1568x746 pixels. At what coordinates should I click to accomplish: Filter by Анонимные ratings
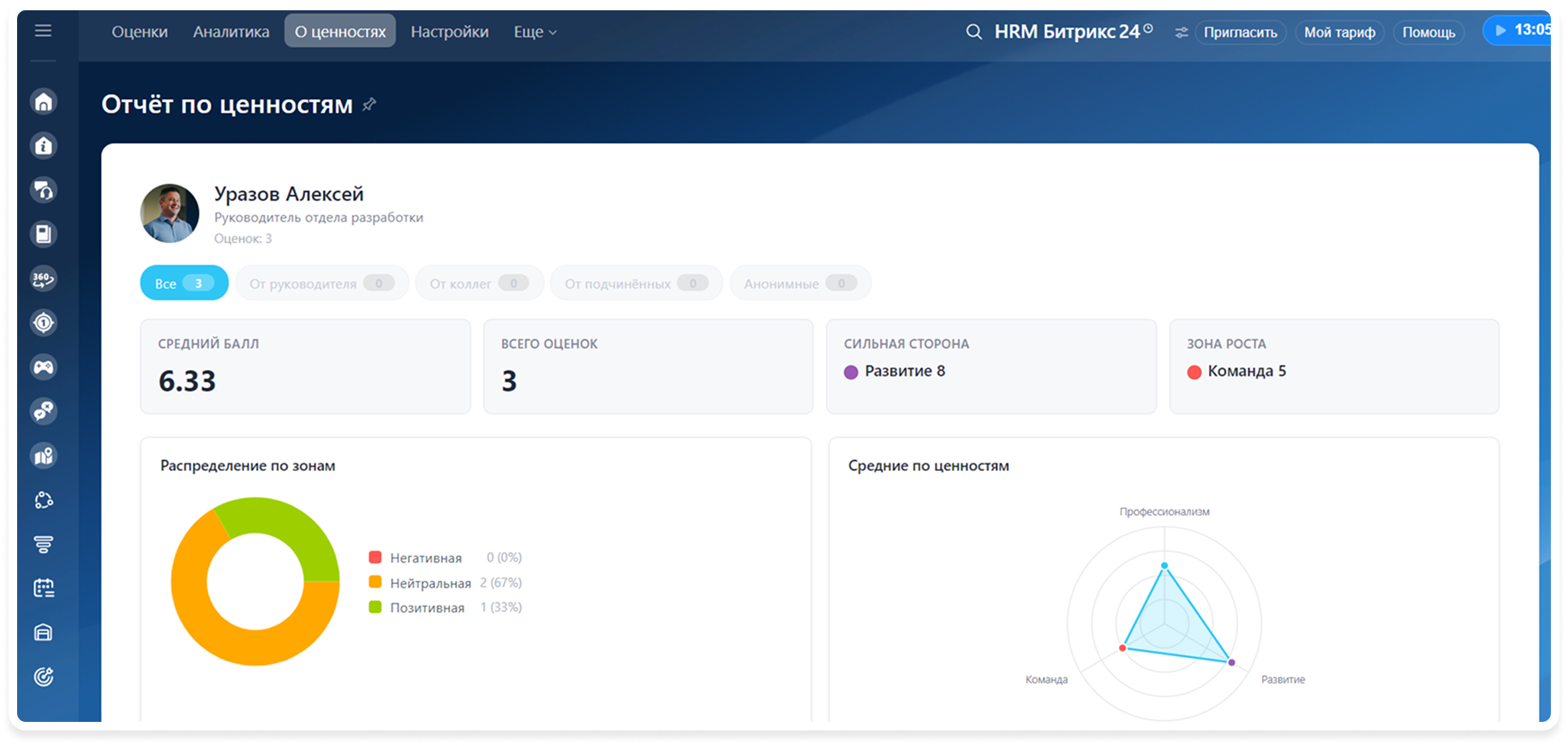(800, 283)
